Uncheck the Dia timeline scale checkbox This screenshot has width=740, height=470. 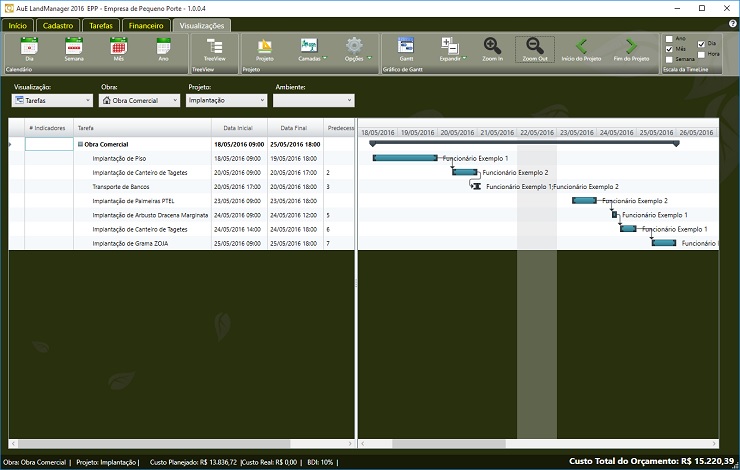coord(701,44)
